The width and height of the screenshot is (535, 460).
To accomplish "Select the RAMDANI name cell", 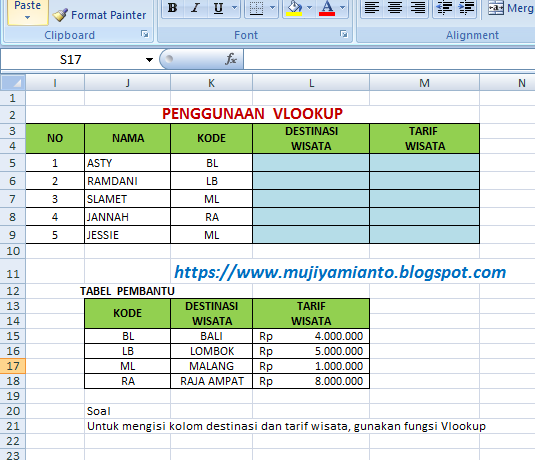I will coord(127,181).
